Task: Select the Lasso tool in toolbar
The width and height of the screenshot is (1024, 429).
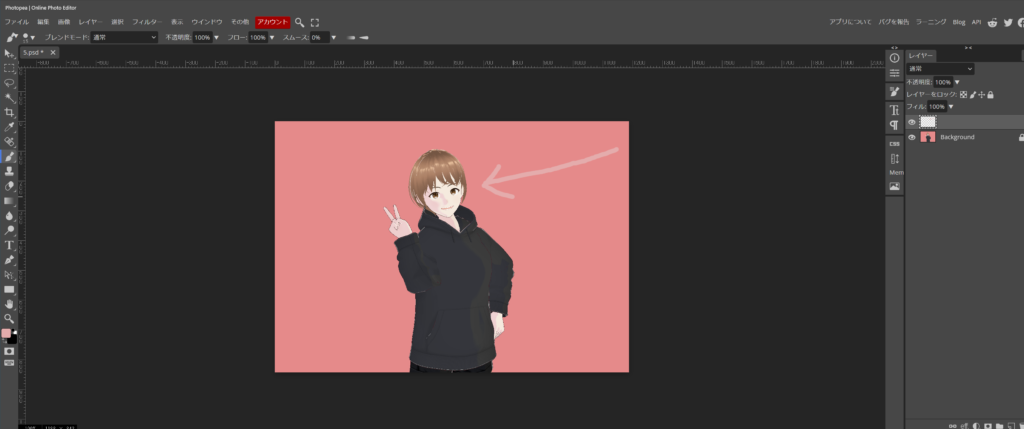Action: [9, 83]
